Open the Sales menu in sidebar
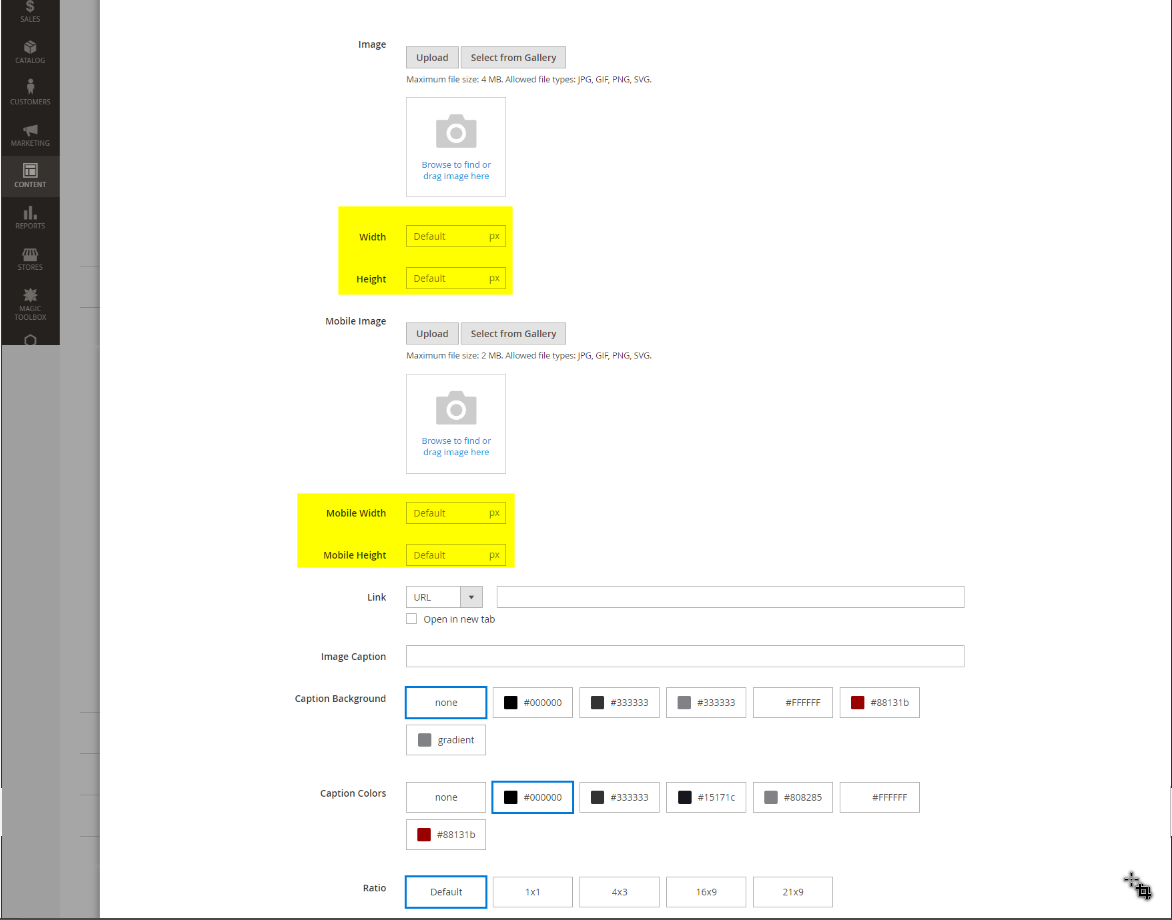Screen dimensions: 1172x920 [30, 12]
